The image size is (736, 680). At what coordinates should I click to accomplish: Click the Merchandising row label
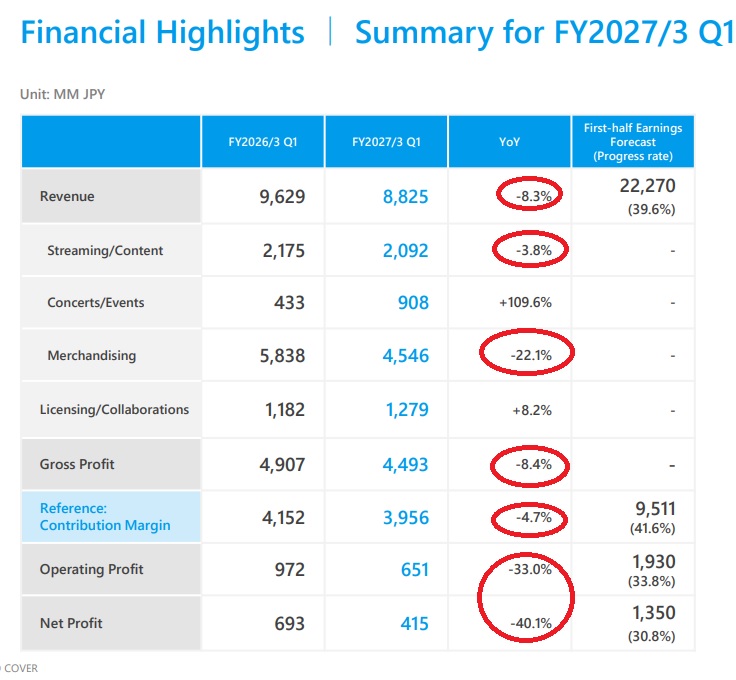[92, 356]
